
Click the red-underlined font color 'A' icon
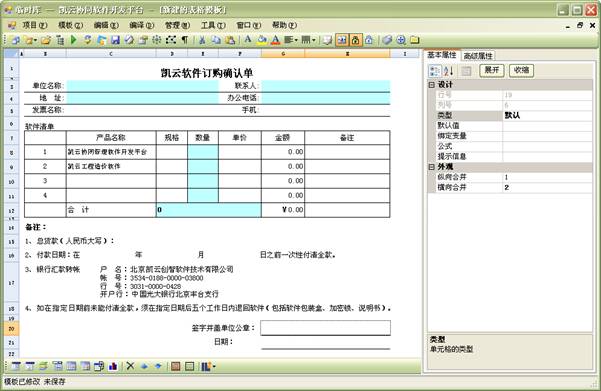[x=275, y=39]
